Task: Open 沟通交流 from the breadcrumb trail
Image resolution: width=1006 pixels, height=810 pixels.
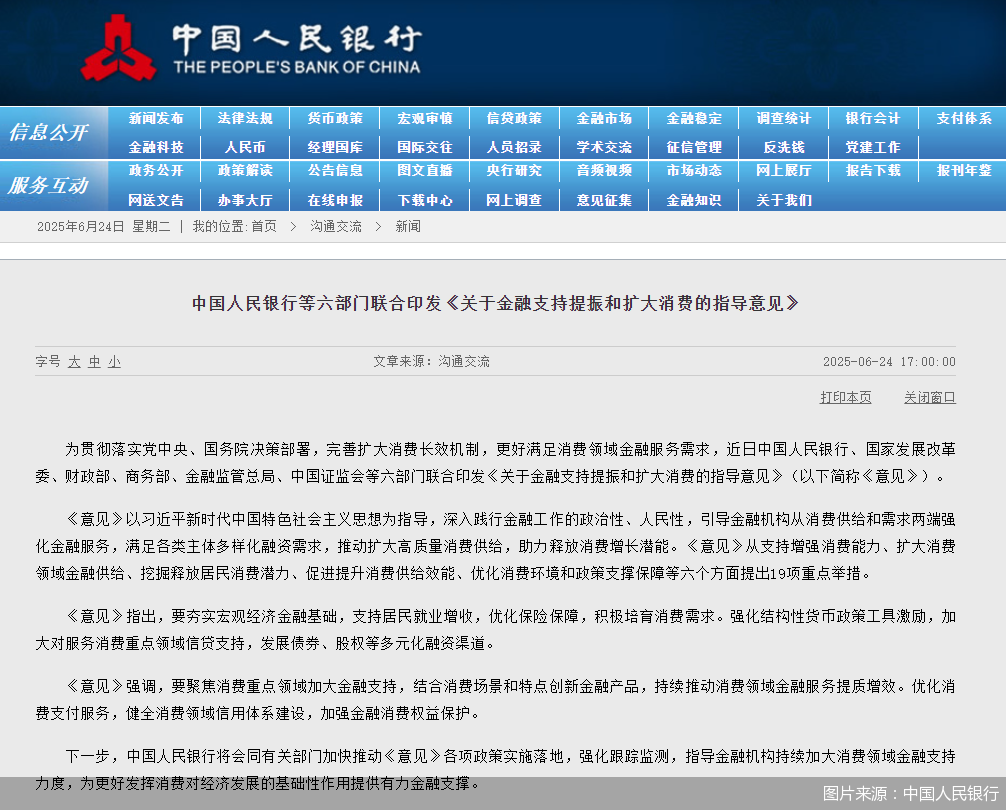Action: tap(335, 226)
